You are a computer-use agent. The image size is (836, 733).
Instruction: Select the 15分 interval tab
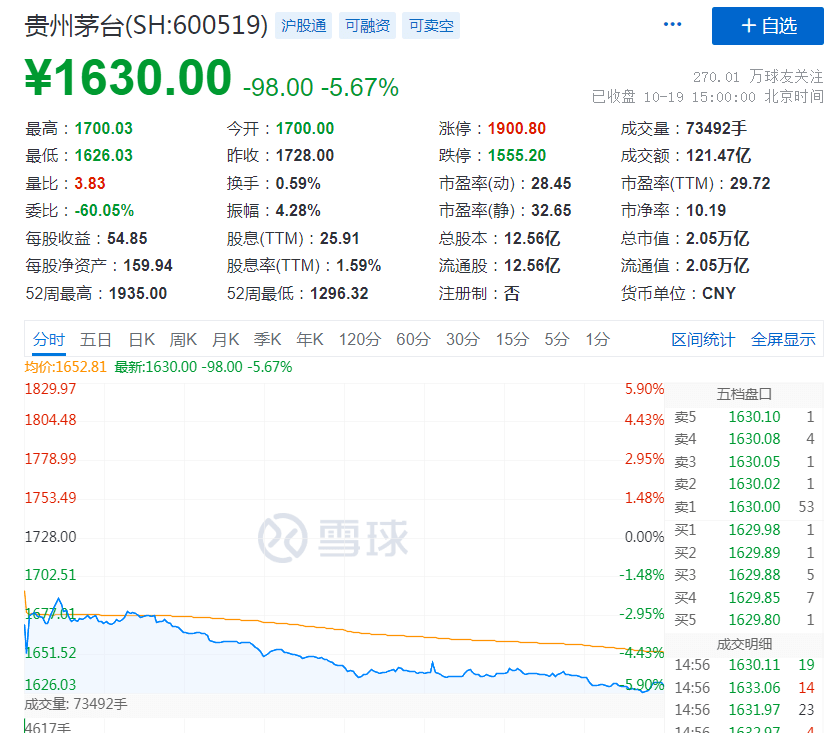click(x=512, y=340)
